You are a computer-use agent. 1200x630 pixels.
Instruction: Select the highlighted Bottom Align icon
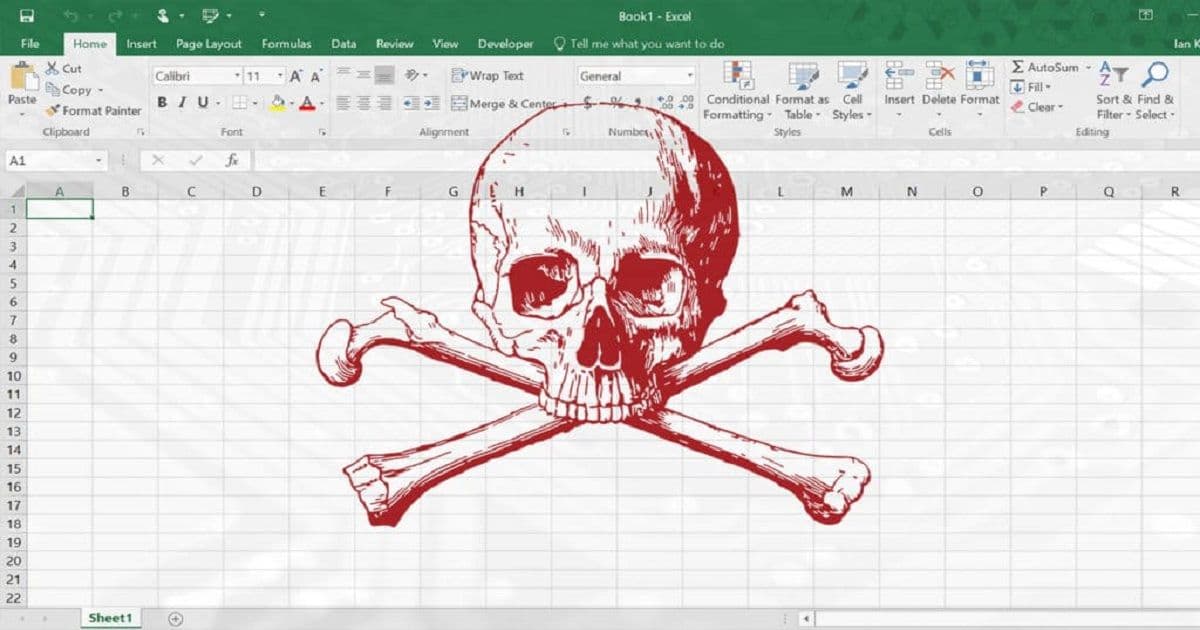click(x=384, y=75)
